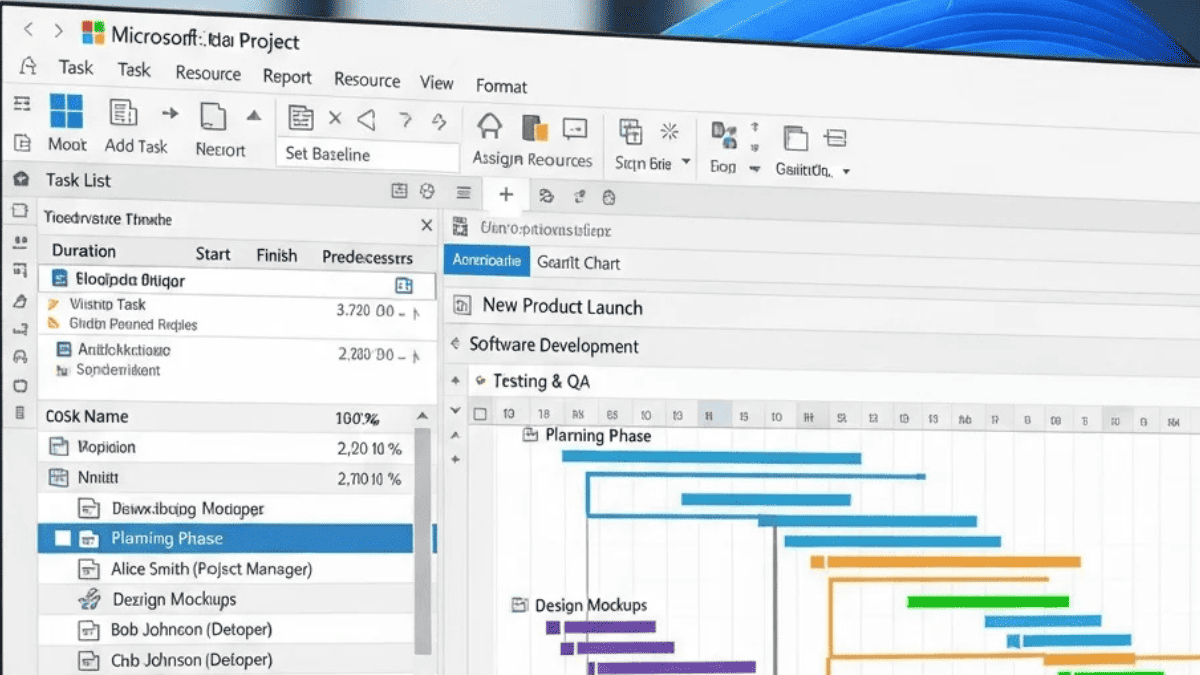Collapse the Software Development section
Screen dimensions: 1200x675
(456, 345)
